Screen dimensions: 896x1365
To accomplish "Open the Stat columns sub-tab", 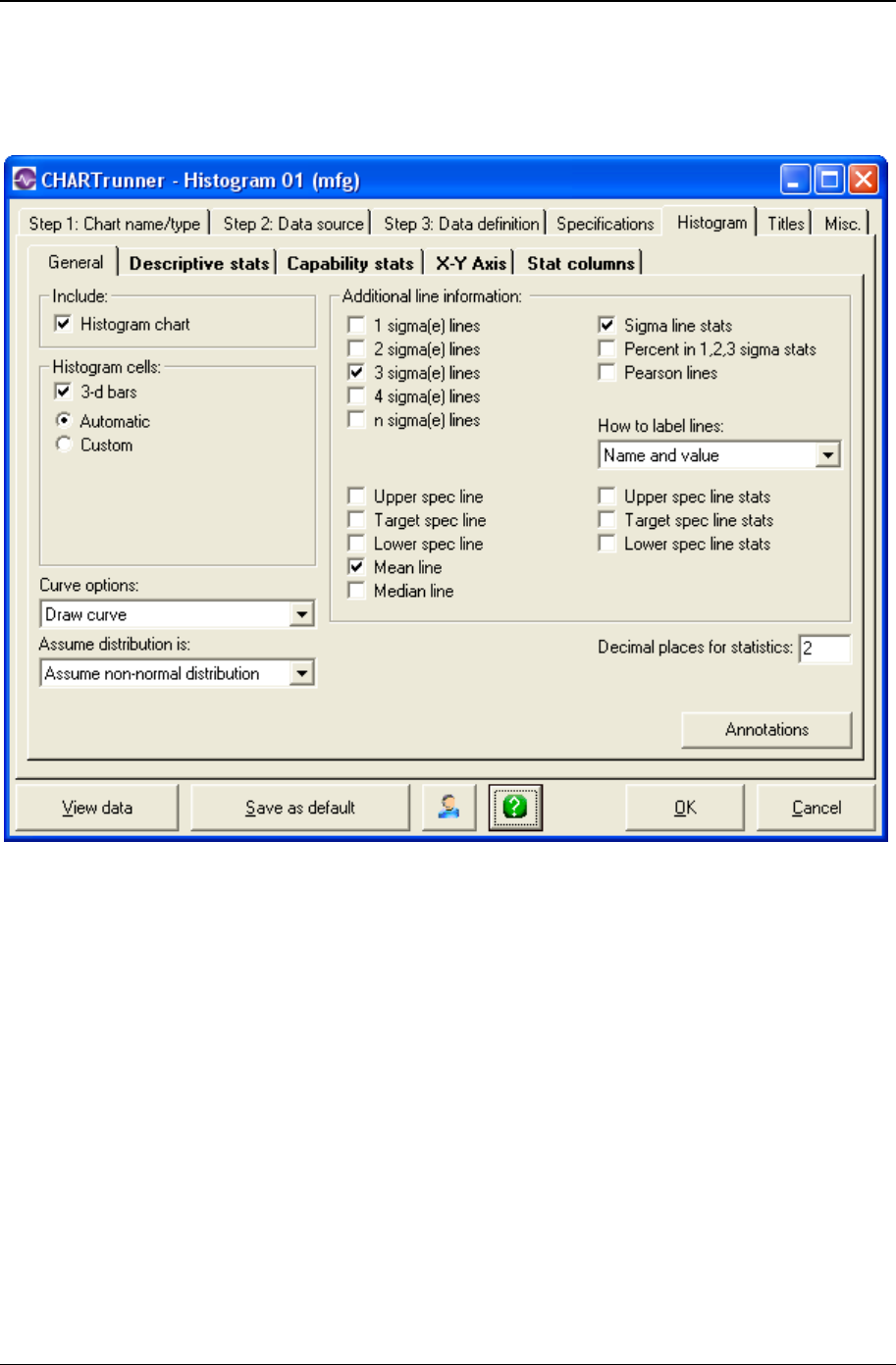I will (581, 263).
